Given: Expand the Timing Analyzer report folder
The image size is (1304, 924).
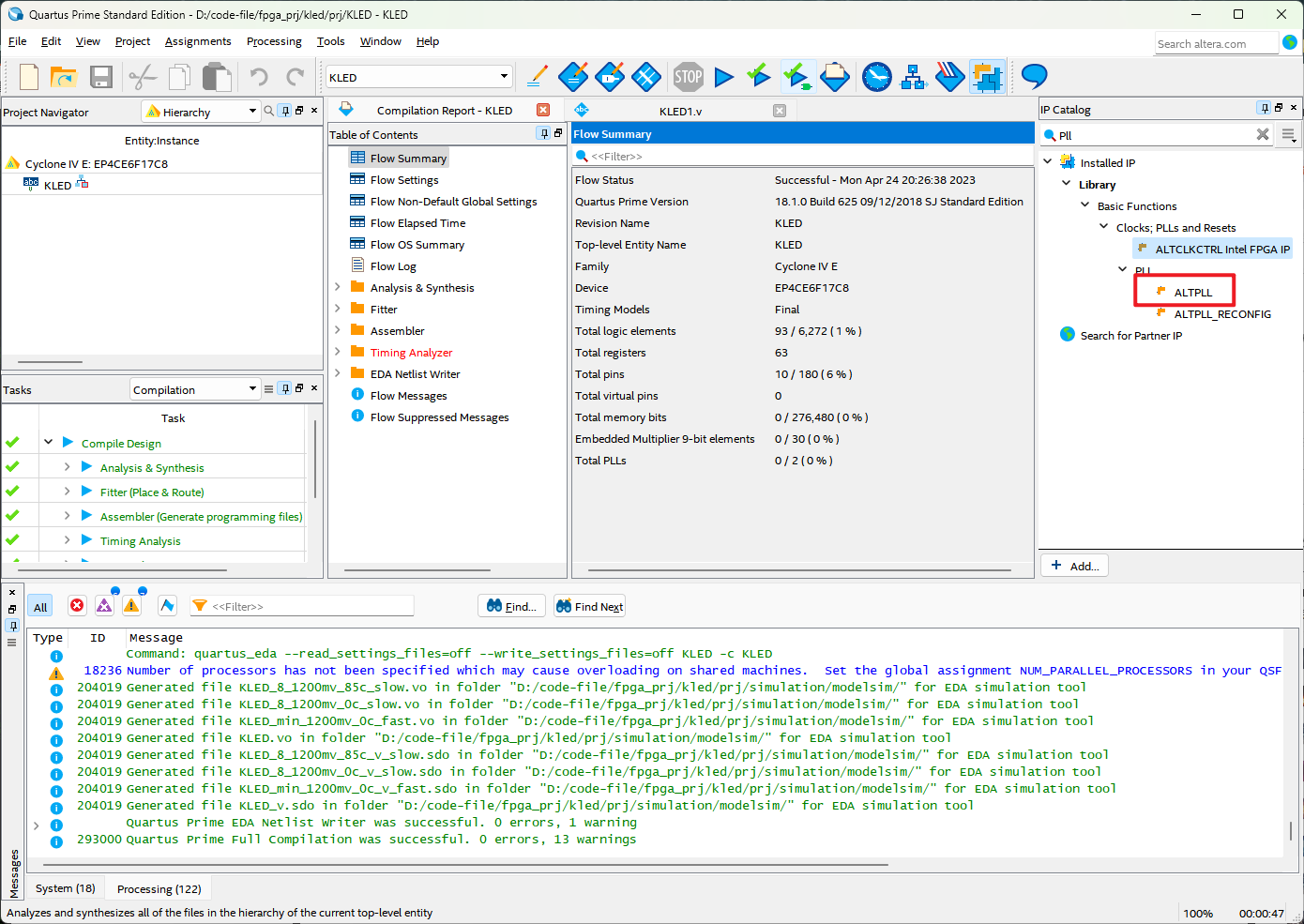Looking at the screenshot, I should point(338,352).
